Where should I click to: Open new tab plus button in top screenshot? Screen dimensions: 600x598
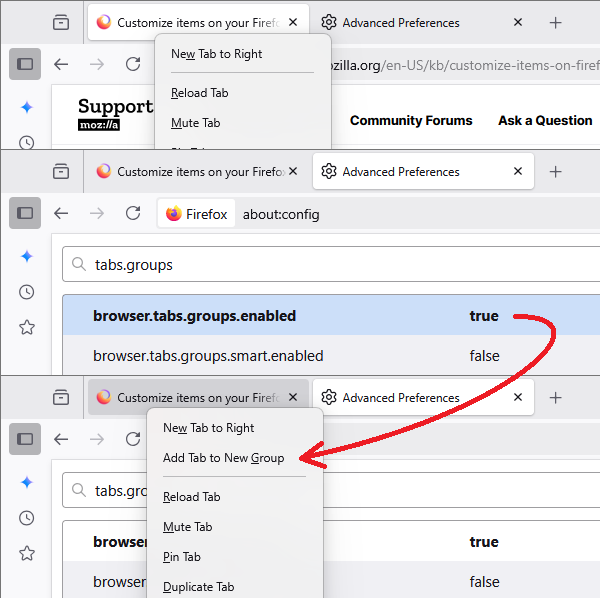[555, 23]
